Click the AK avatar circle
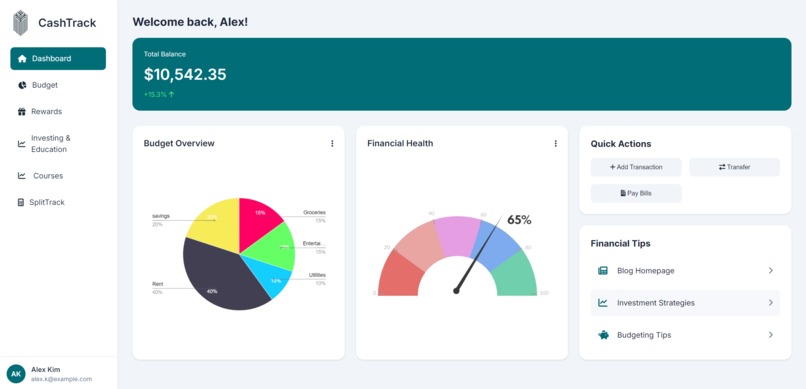The image size is (806, 389). click(16, 374)
